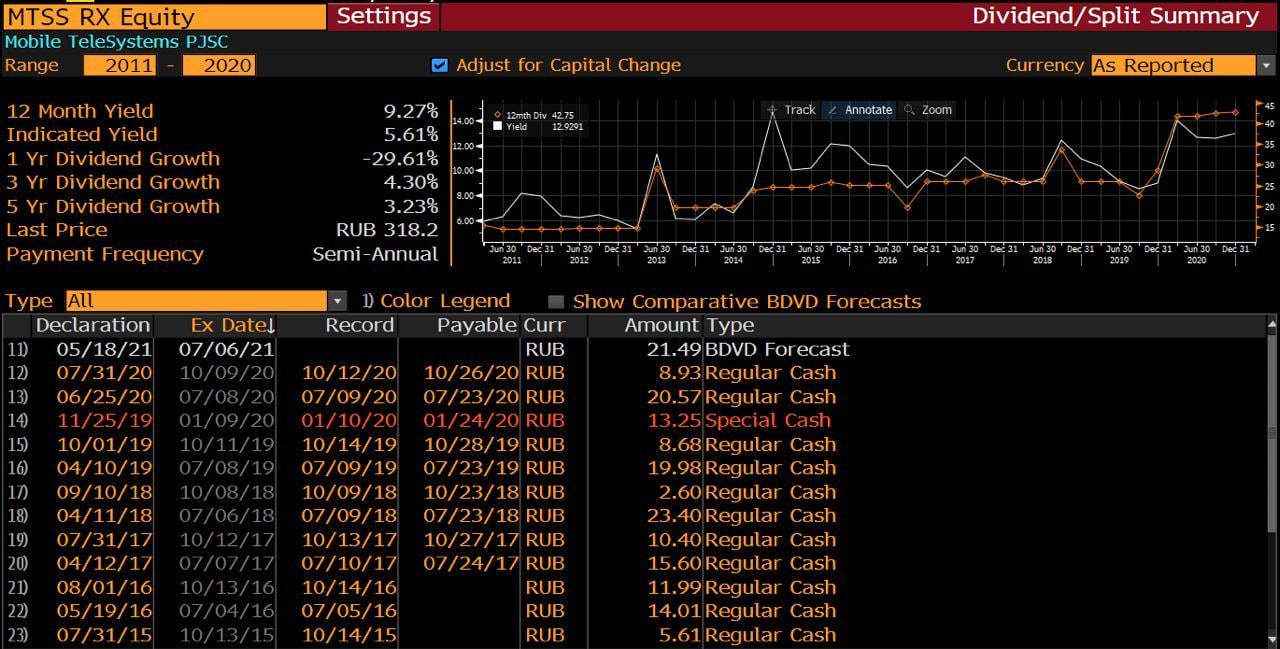This screenshot has width=1280, height=649.
Task: Select the BDVD Forecast row type
Action: point(777,349)
